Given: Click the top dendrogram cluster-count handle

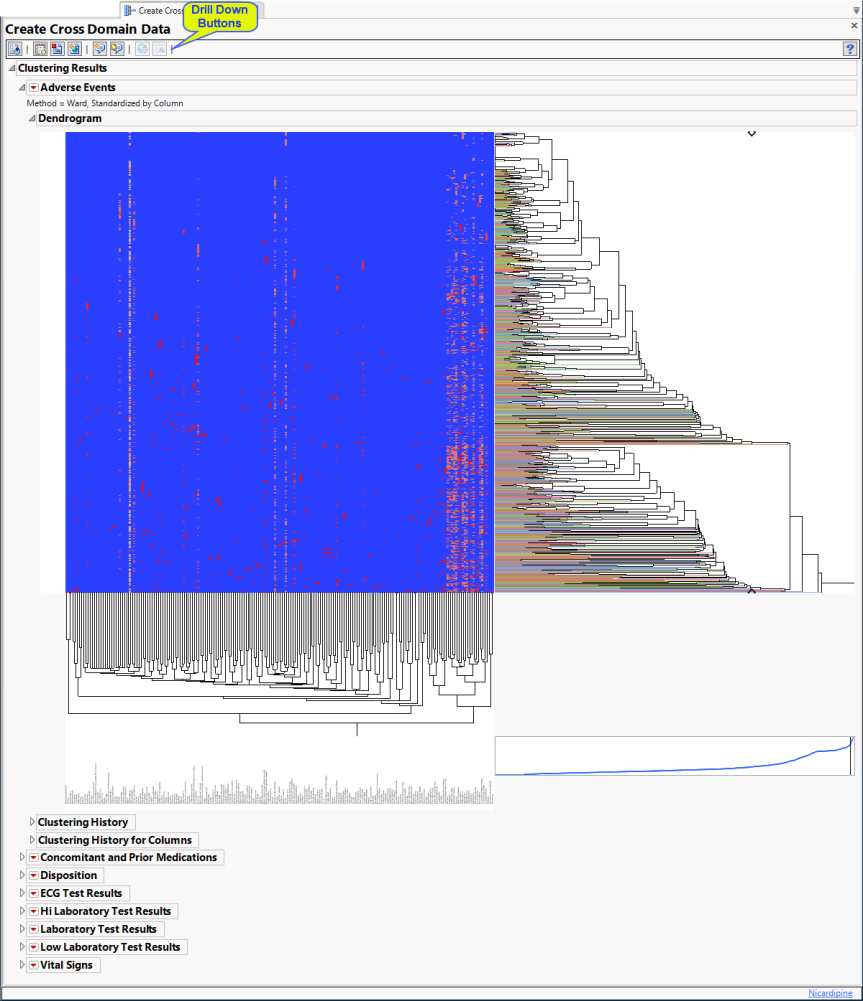Looking at the screenshot, I should coord(752,133).
